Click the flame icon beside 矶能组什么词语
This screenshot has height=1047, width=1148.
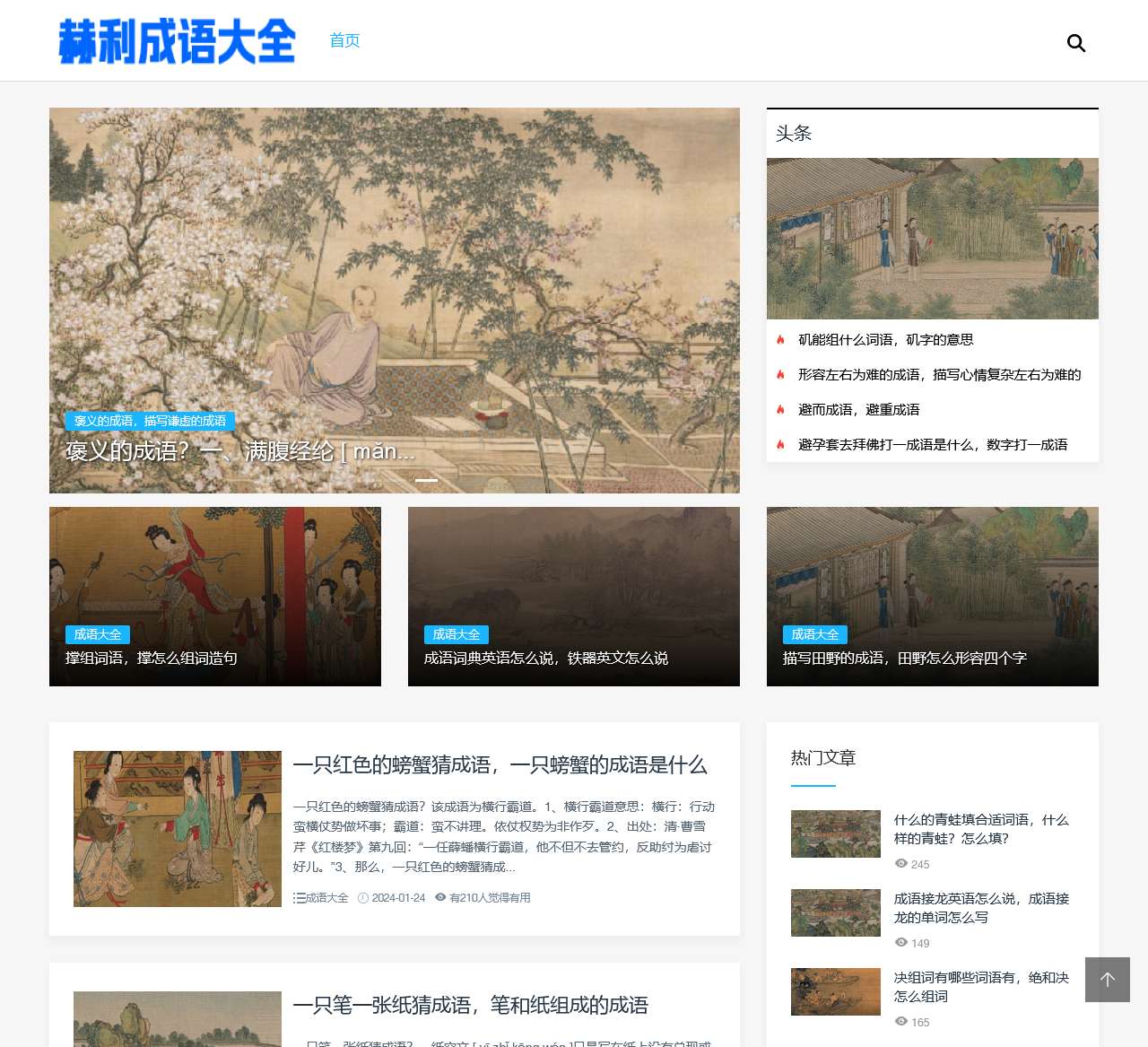tap(780, 340)
